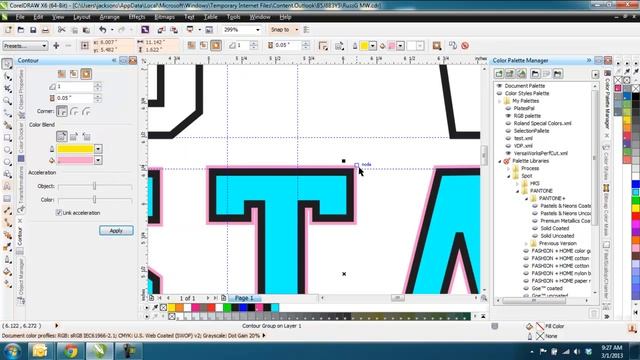Expand the My Palettes folder
Screen dimensions: 640x360
coord(500,101)
